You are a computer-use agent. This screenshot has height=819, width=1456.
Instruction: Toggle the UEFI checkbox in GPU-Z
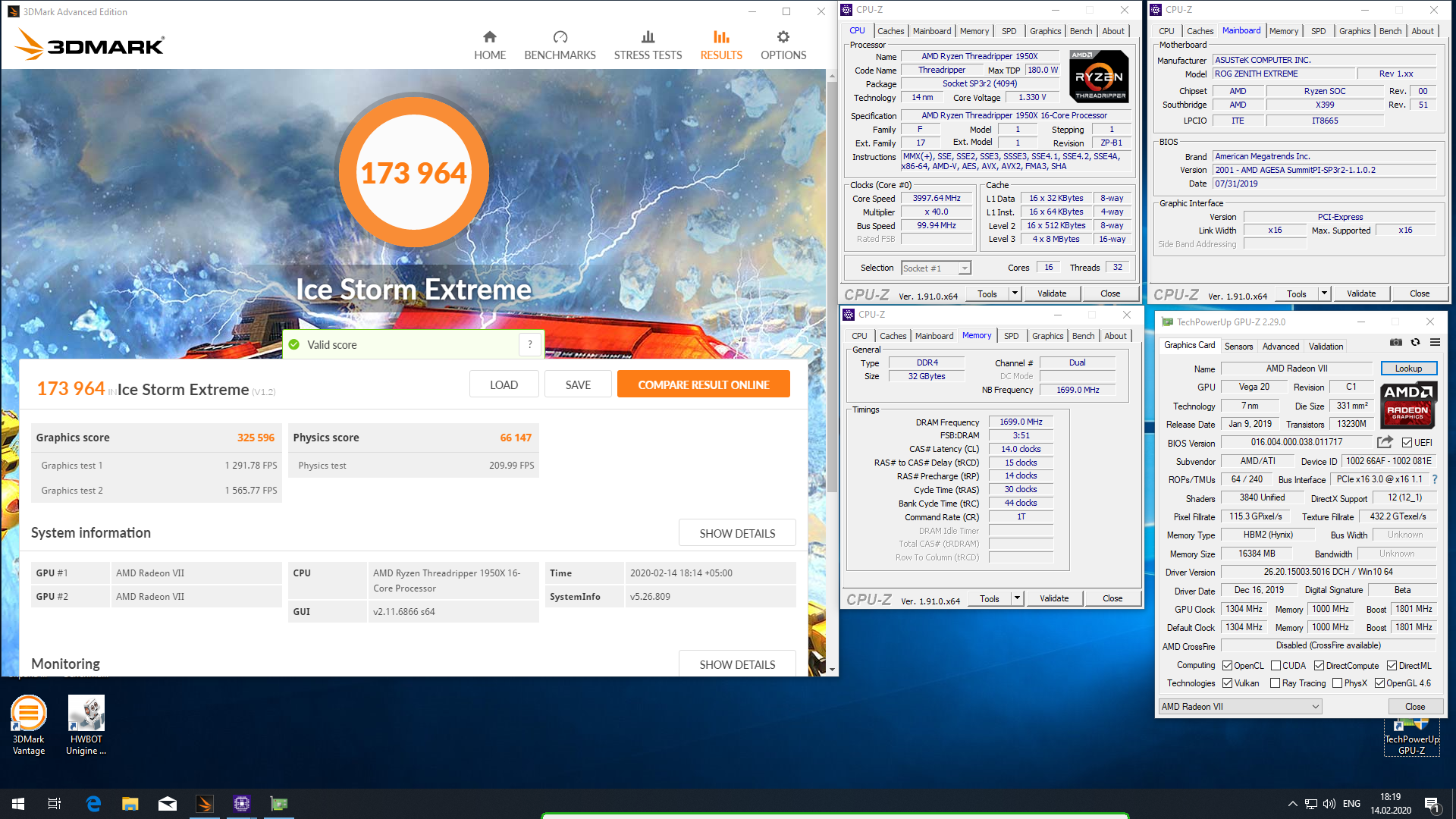point(1407,443)
